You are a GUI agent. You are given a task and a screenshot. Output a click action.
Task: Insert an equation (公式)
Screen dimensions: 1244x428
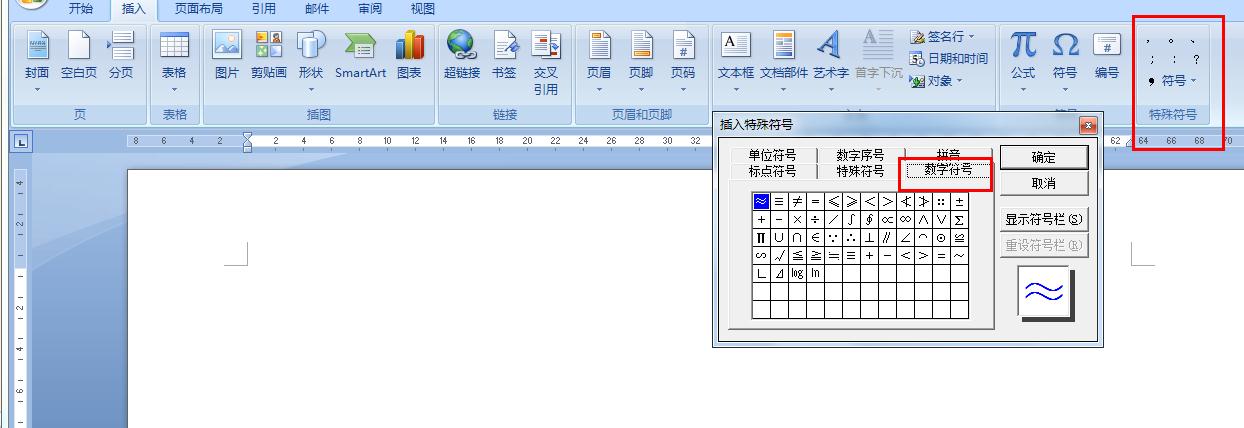coord(1023,62)
